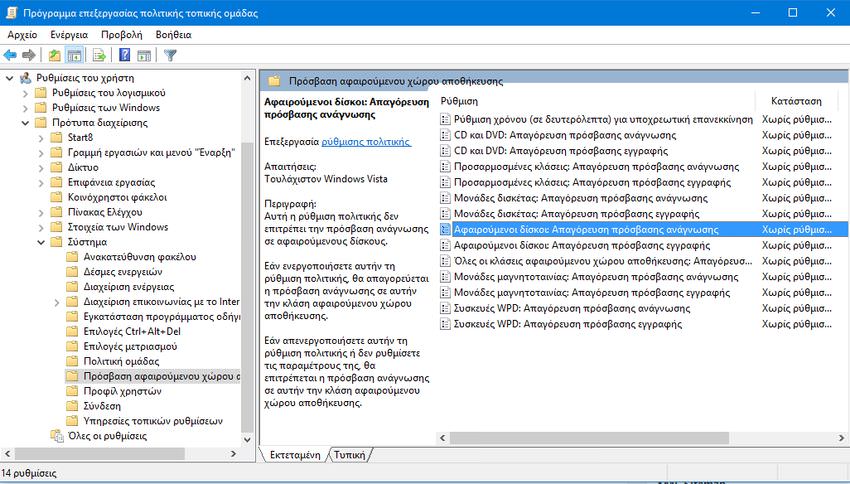The width and height of the screenshot is (850, 484).
Task: Collapse the Πρότυπα διαχείρισης tree node
Action: (x=26, y=123)
